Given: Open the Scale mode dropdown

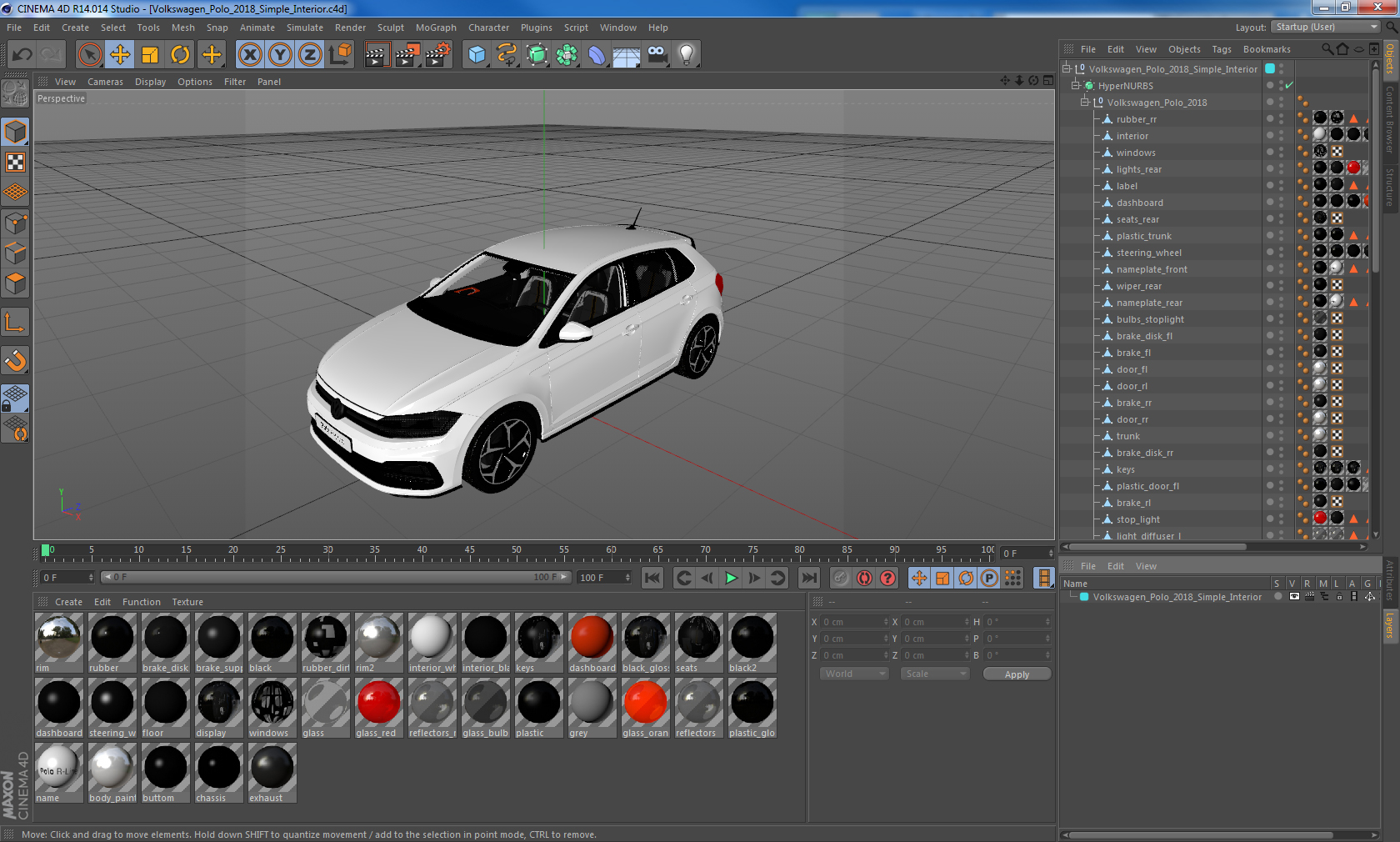Looking at the screenshot, I should point(935,674).
